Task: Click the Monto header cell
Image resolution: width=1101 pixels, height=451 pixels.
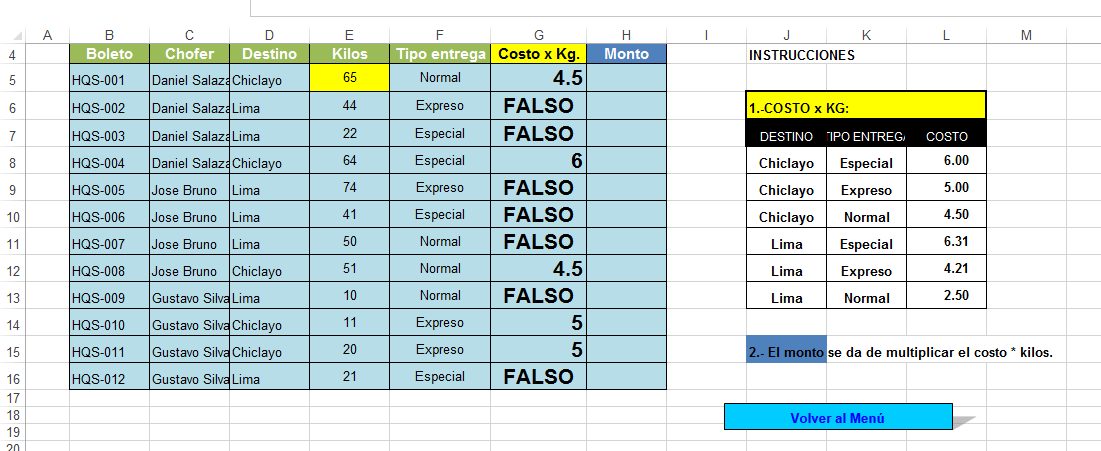Action: 626,53
